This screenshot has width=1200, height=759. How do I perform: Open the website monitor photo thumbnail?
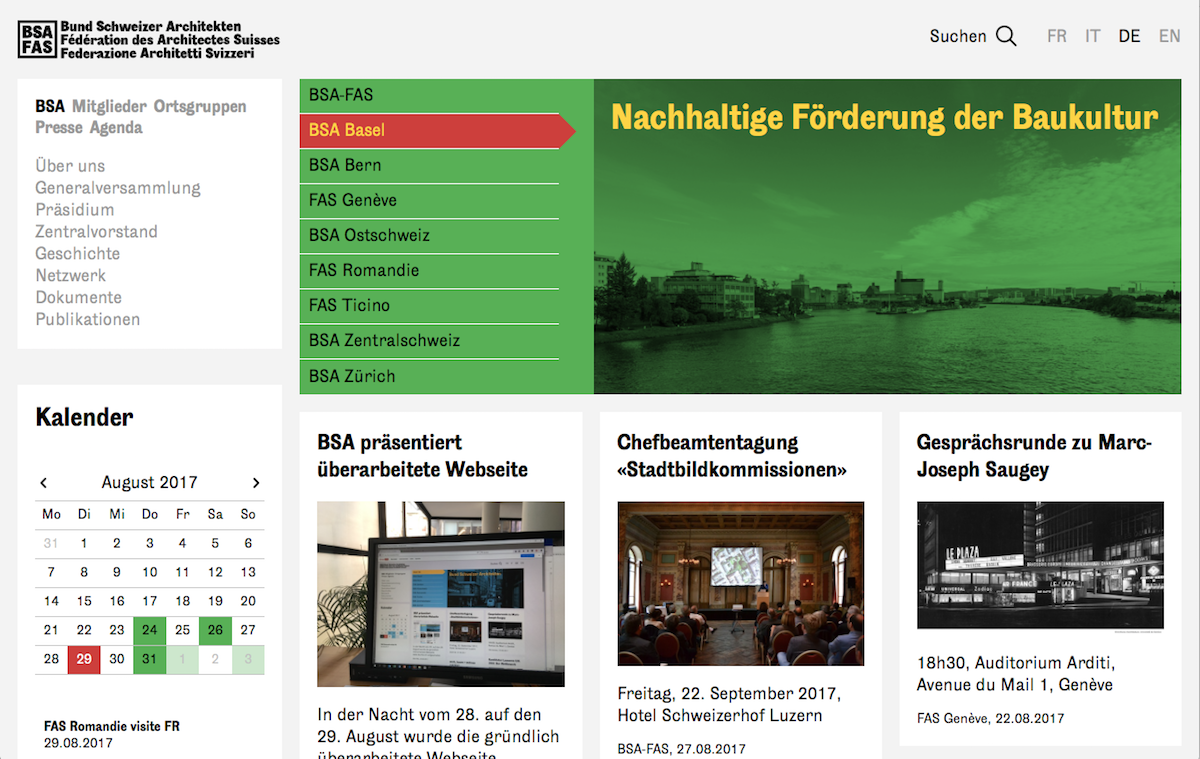(x=440, y=594)
